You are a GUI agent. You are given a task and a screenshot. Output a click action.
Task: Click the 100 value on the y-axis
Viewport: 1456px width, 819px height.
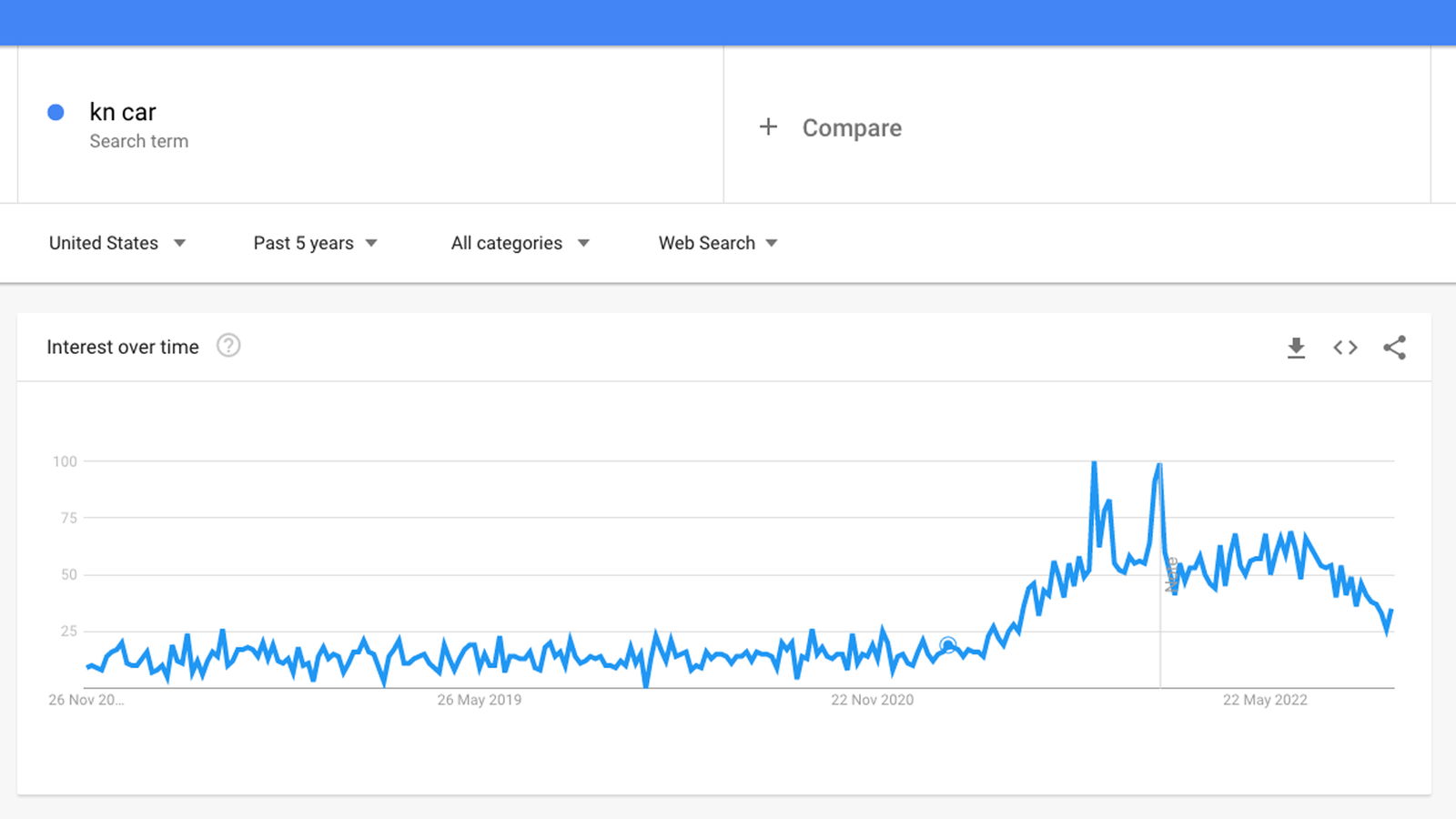65,461
